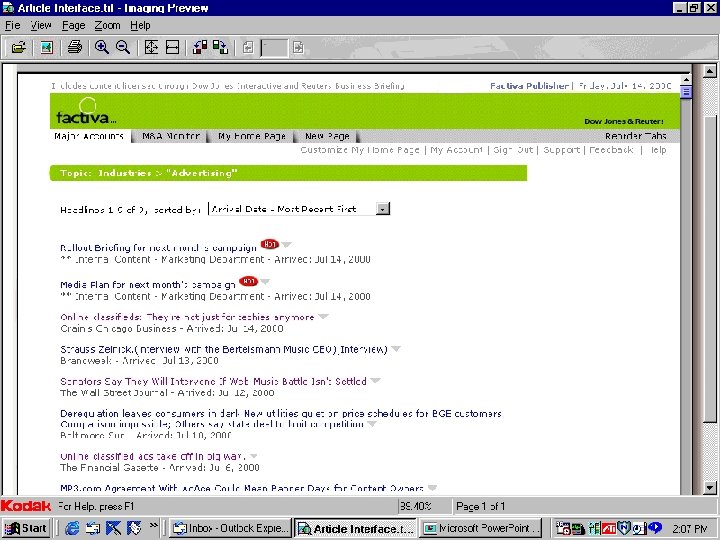Click the viewer's scroll down arrow

[709, 488]
